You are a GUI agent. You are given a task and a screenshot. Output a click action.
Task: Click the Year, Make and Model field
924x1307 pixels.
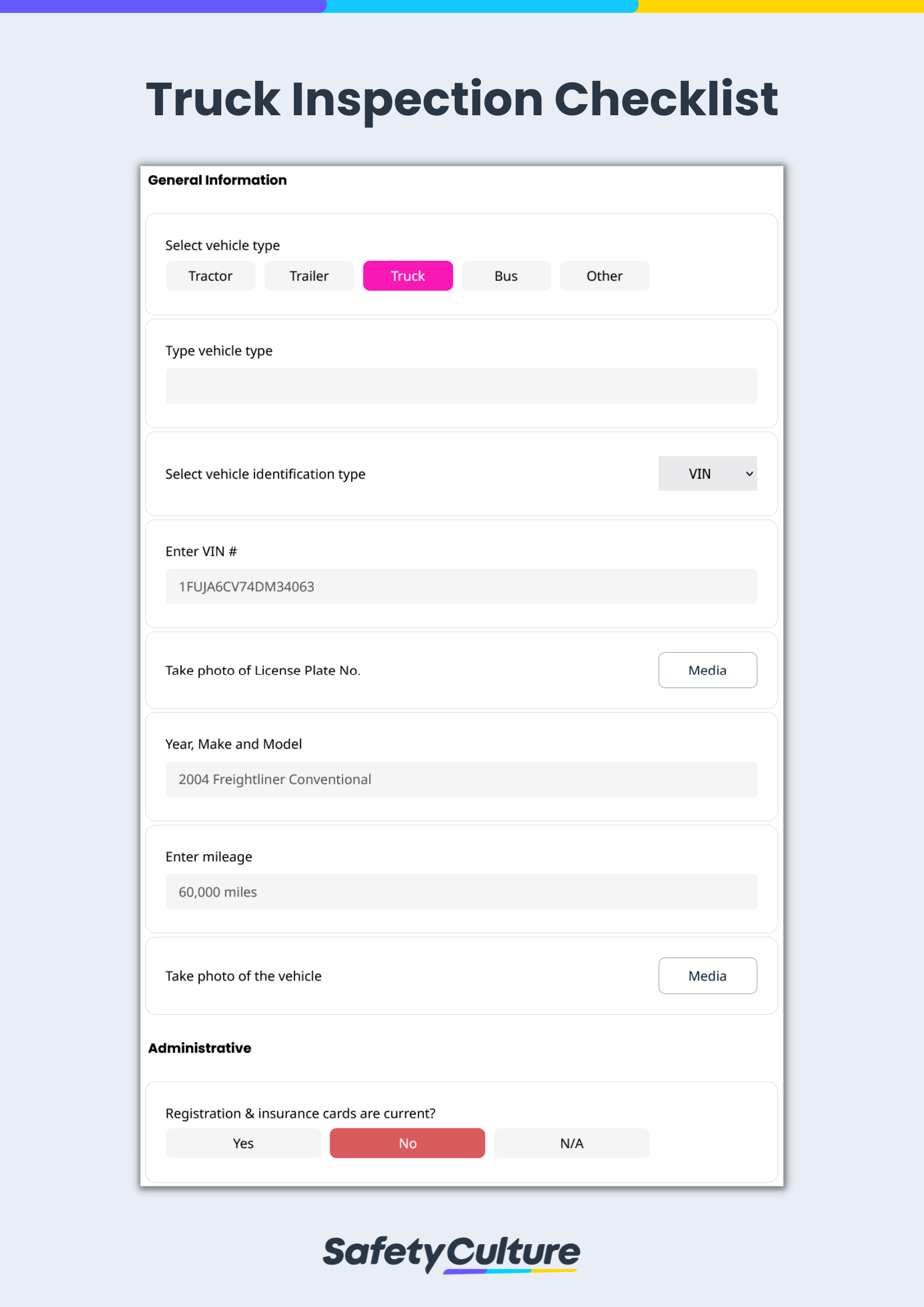point(461,779)
